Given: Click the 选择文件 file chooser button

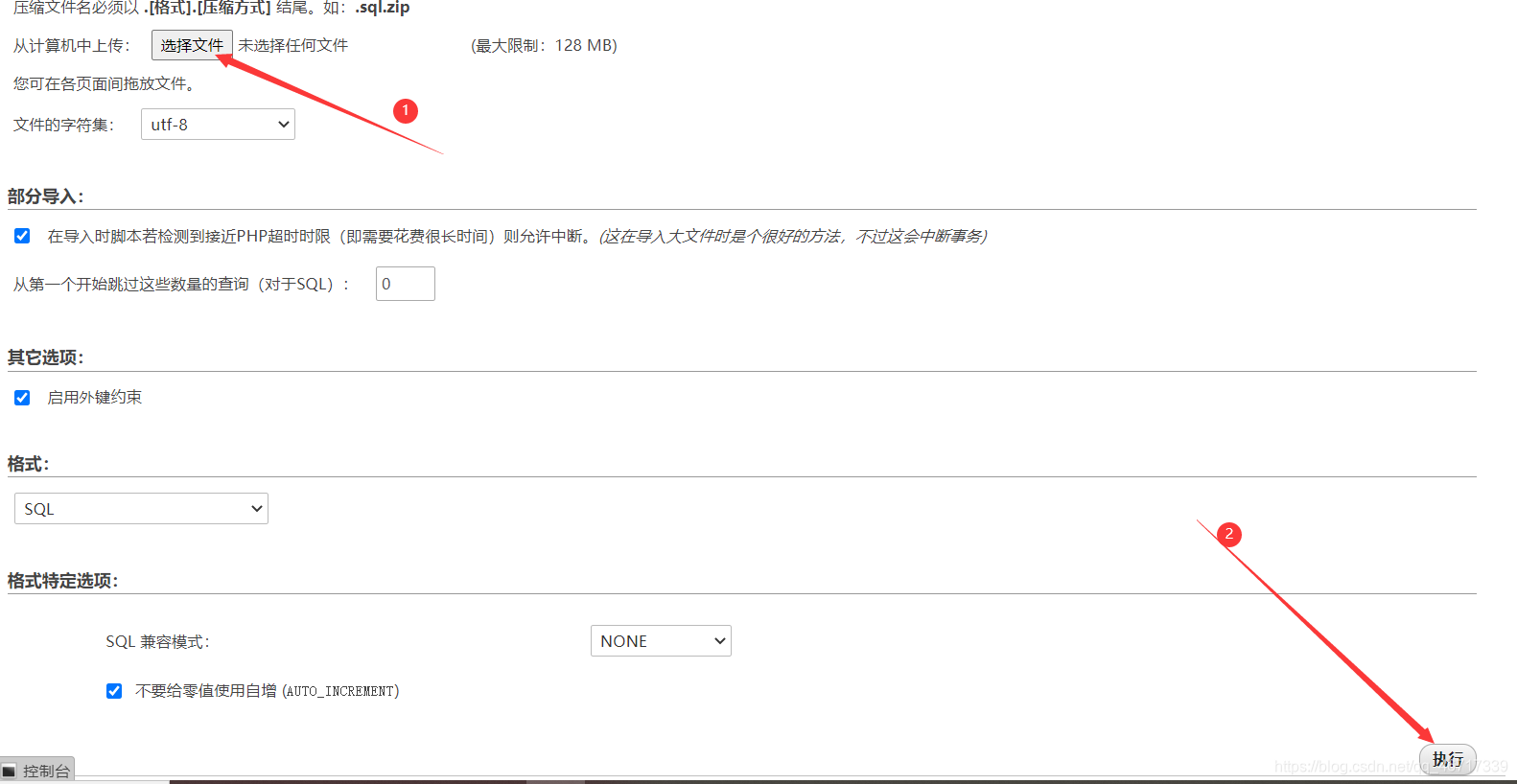Looking at the screenshot, I should [192, 45].
